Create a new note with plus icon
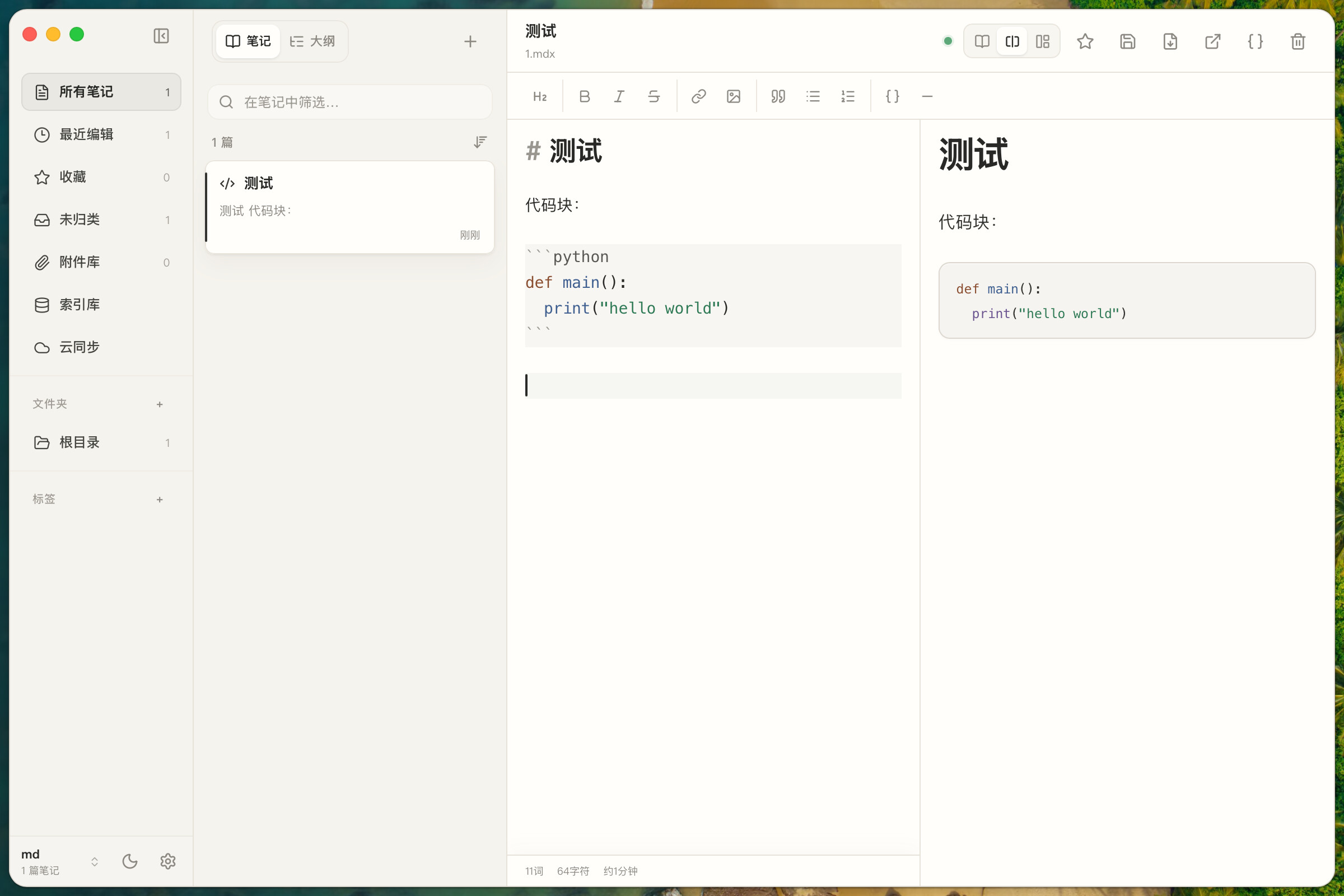 (470, 41)
